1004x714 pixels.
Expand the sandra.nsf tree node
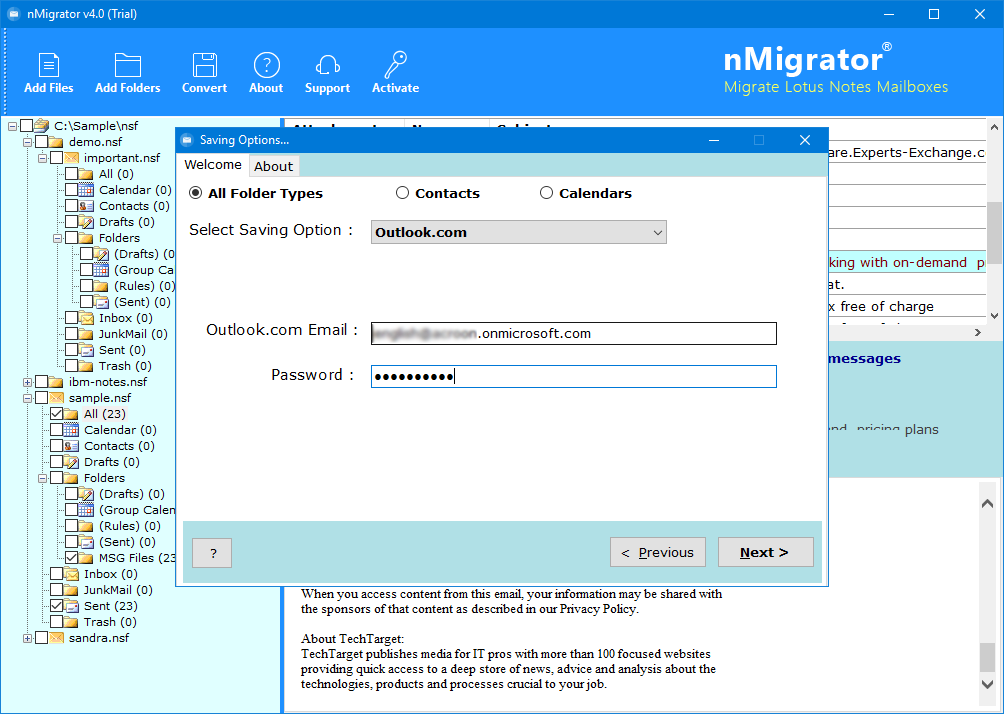(28, 638)
